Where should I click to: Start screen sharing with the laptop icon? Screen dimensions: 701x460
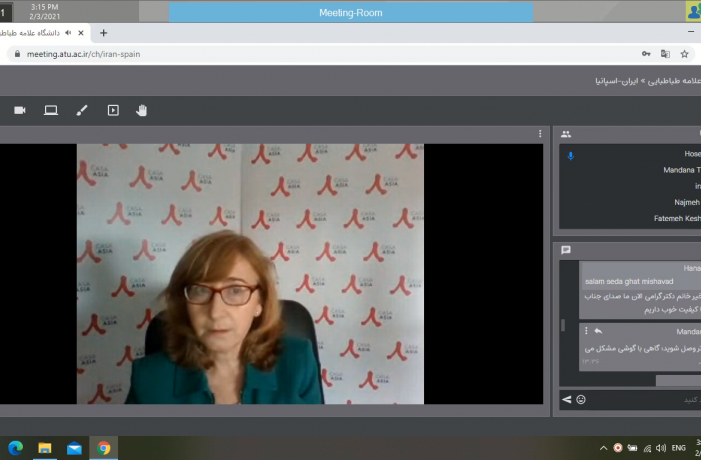click(x=51, y=110)
